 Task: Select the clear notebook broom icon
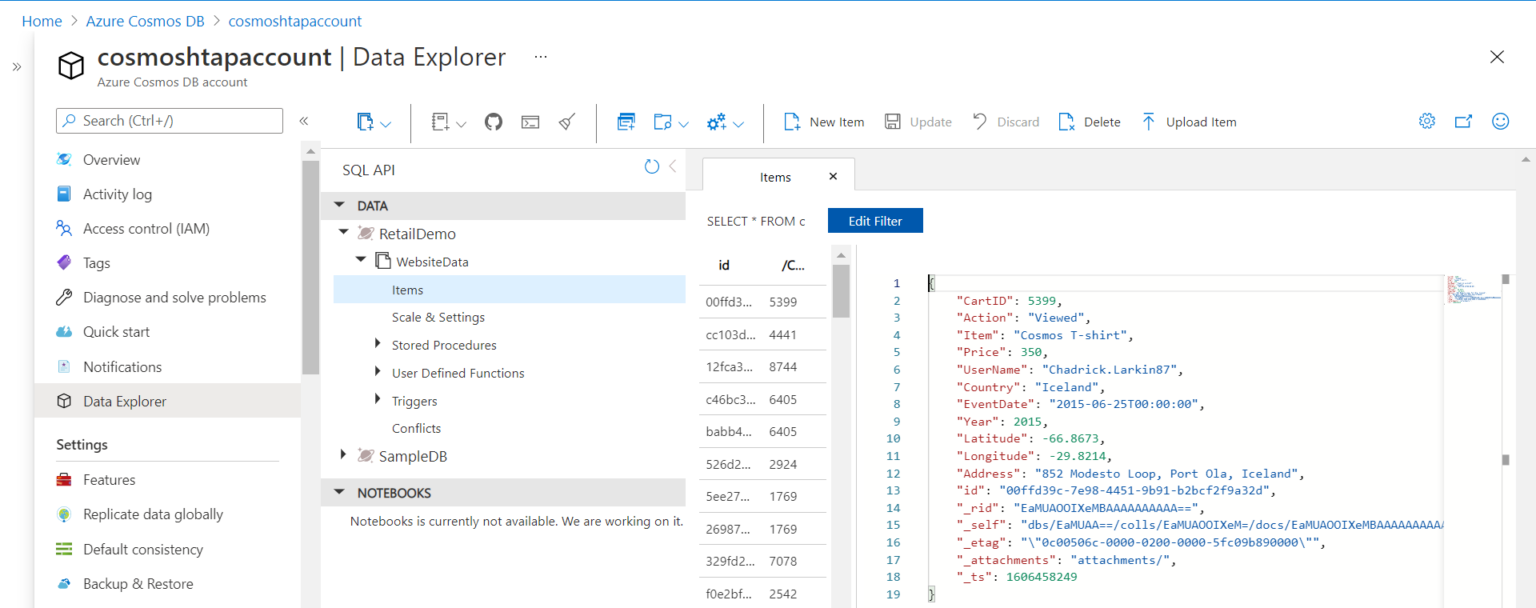(x=567, y=121)
